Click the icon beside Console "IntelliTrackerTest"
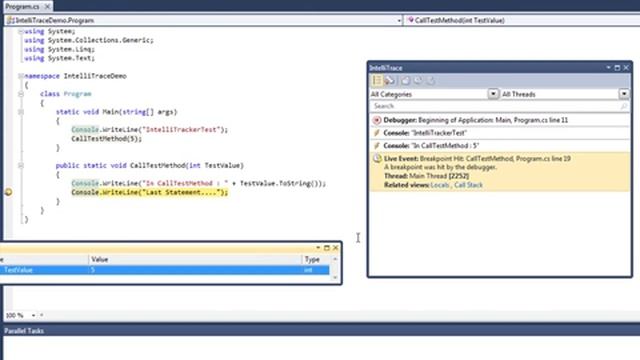The width and height of the screenshot is (640, 360). [x=377, y=133]
